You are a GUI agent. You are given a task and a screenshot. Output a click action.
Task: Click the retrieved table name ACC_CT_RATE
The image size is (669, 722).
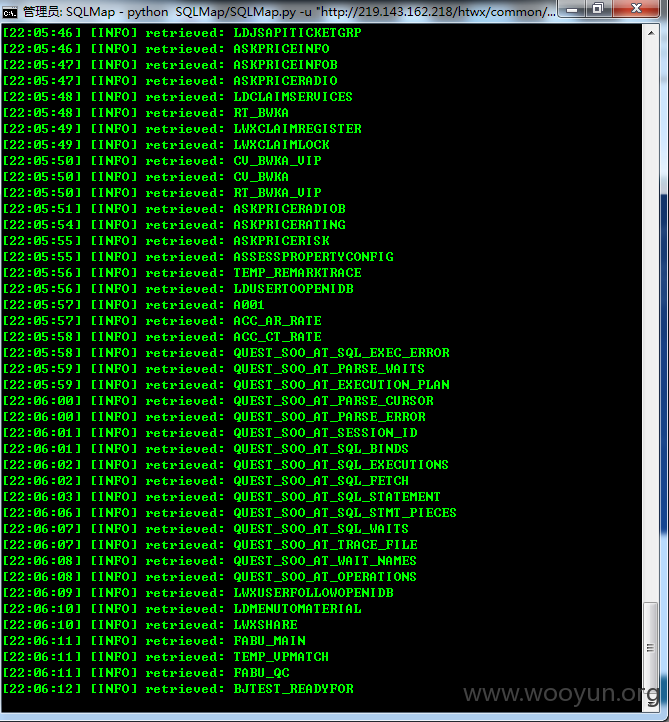tap(277, 337)
